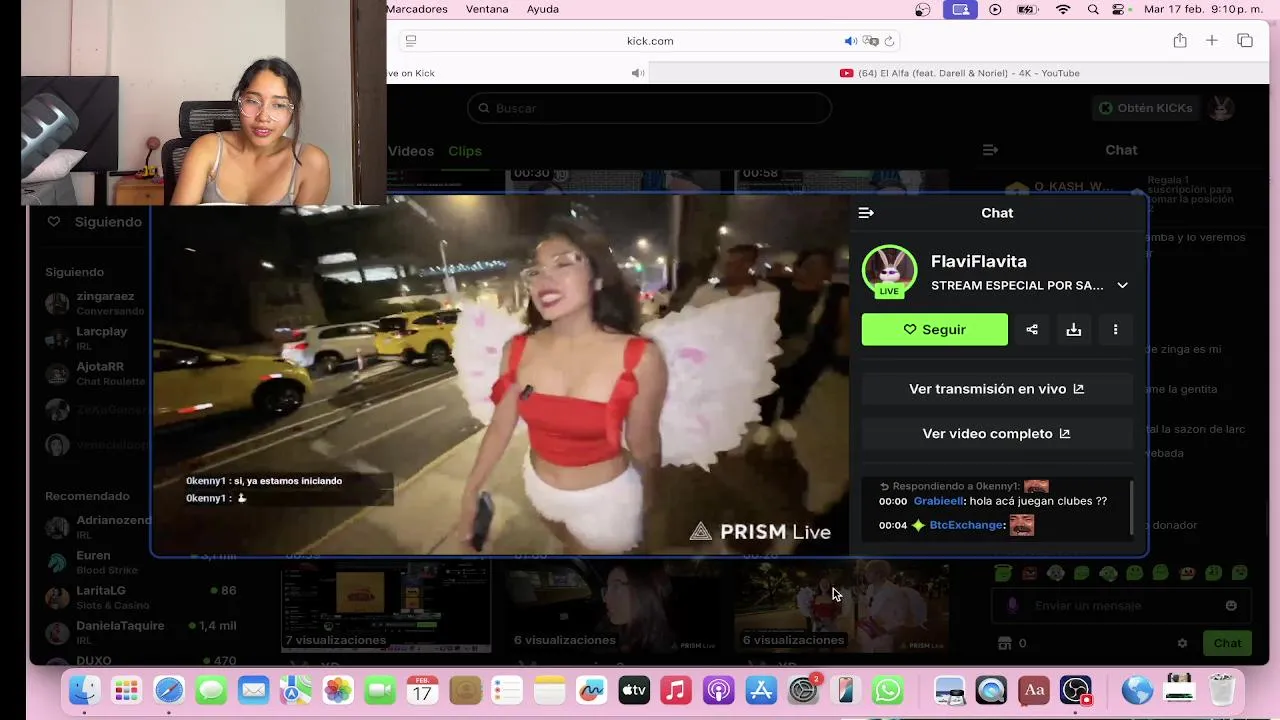The image size is (1280, 720).
Task: Click FlaviFlavita channel name
Action: 978,261
